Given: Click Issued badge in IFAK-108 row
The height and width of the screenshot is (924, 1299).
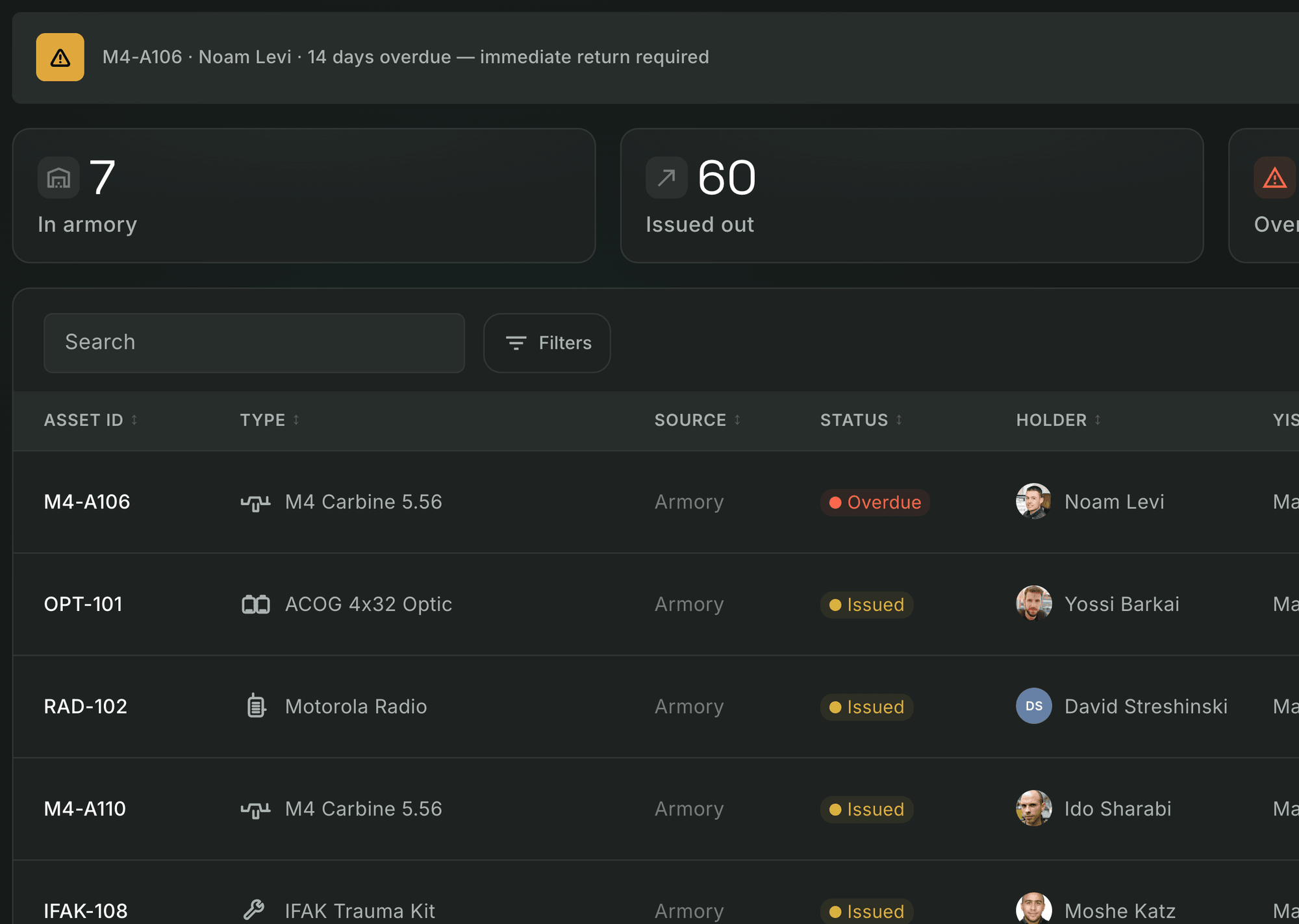Looking at the screenshot, I should coord(866,911).
